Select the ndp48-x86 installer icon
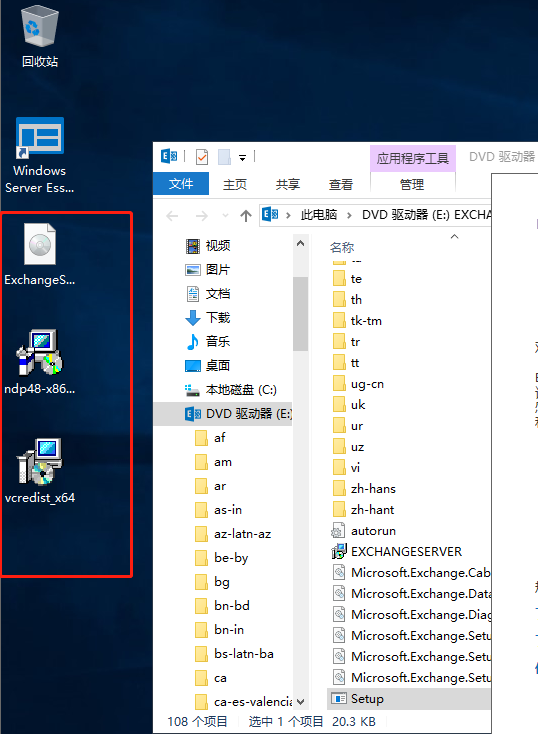 [40, 362]
